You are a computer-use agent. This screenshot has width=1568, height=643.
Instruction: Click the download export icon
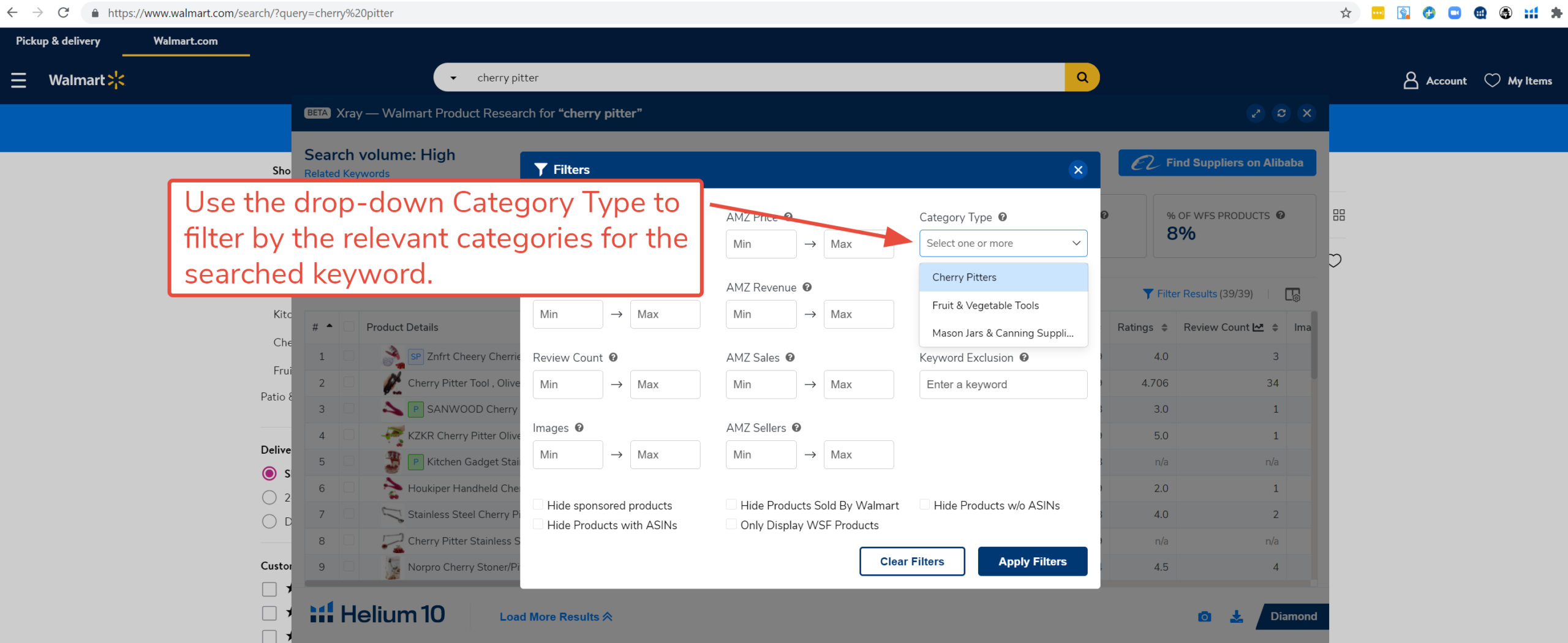coord(1237,616)
